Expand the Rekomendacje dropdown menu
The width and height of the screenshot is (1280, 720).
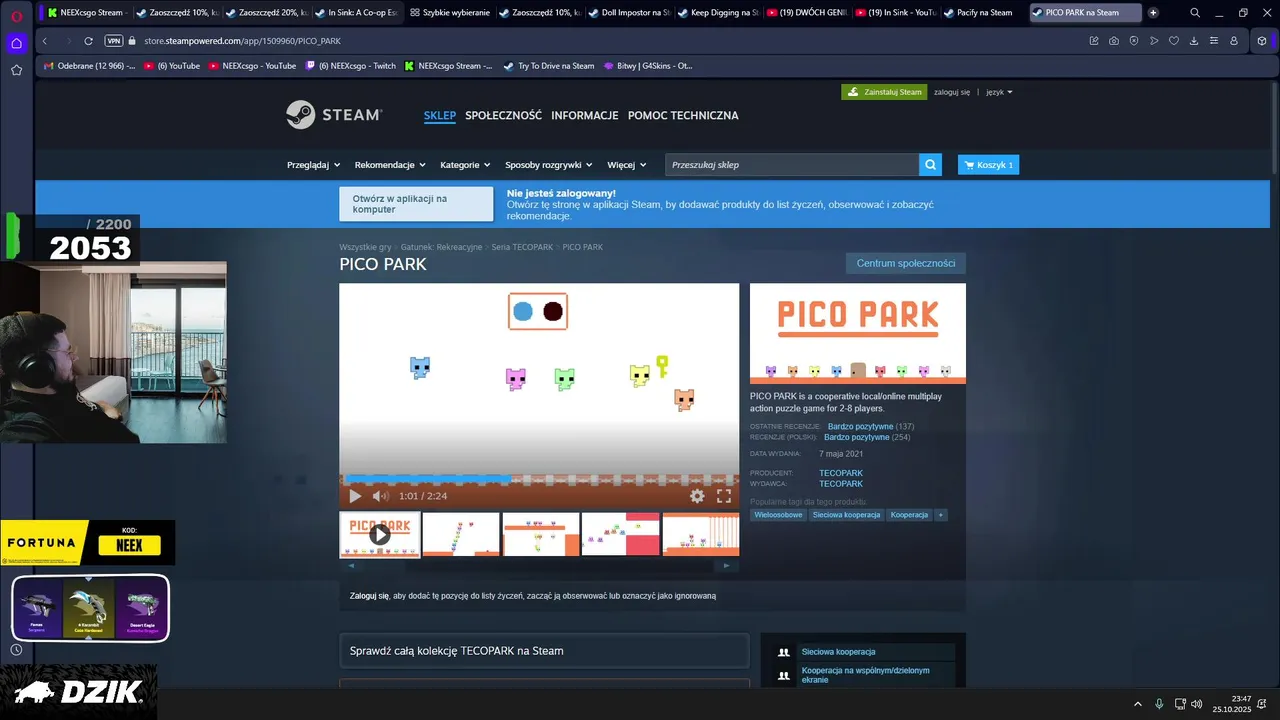[x=390, y=165]
